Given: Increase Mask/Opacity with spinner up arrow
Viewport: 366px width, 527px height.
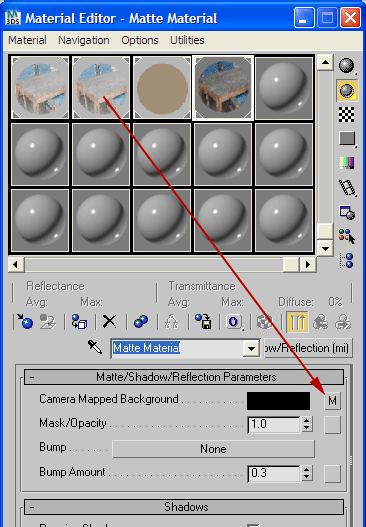Looking at the screenshot, I should [x=306, y=421].
